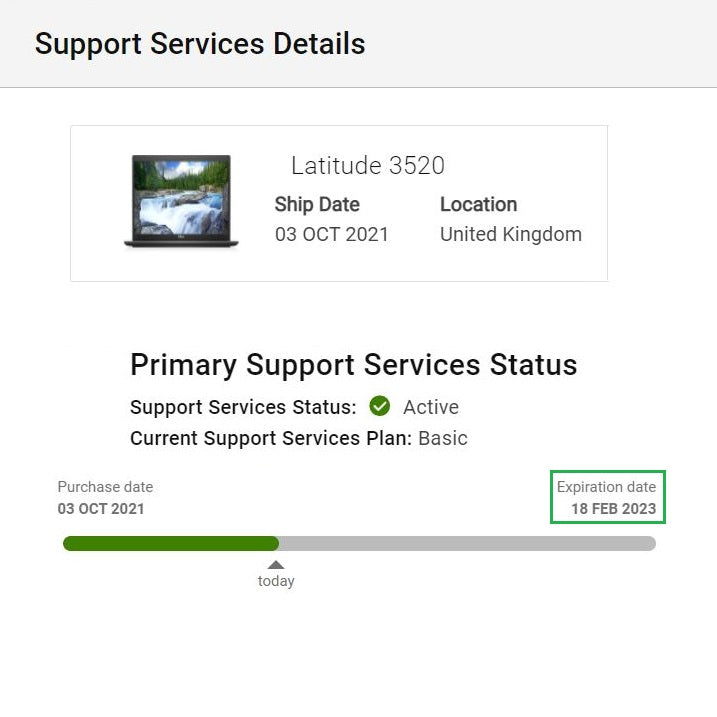This screenshot has width=717, height=717.
Task: Click the gray remaining portion of warranty bar
Action: pos(467,543)
